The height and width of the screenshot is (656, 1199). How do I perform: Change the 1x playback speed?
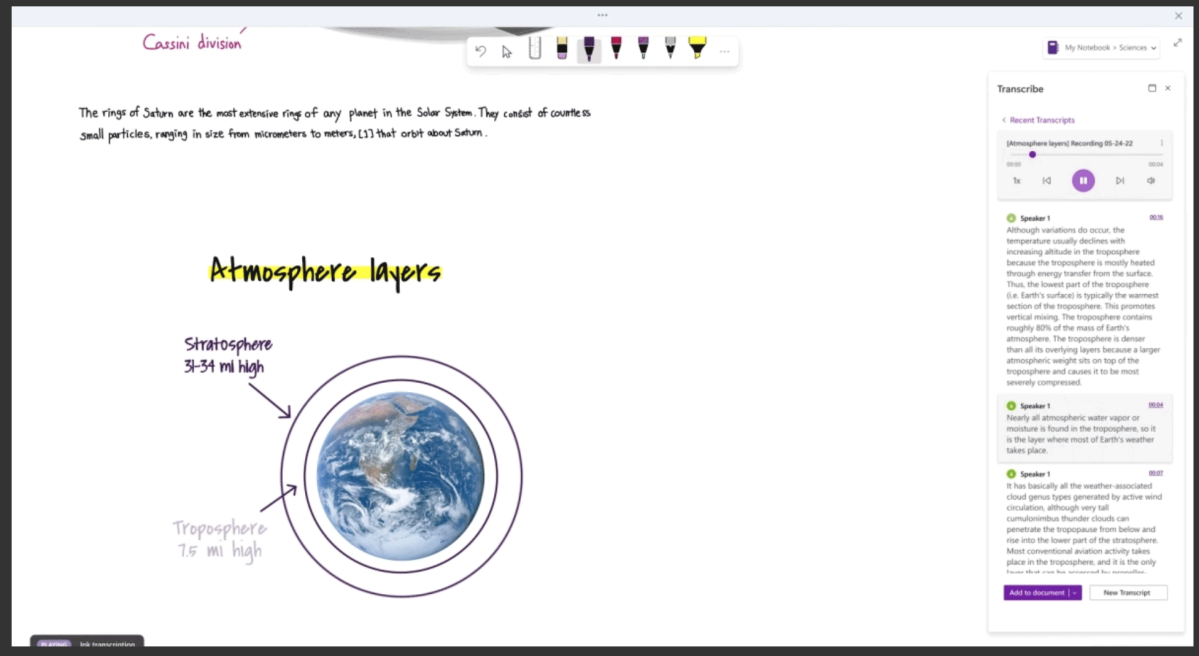(x=1017, y=181)
